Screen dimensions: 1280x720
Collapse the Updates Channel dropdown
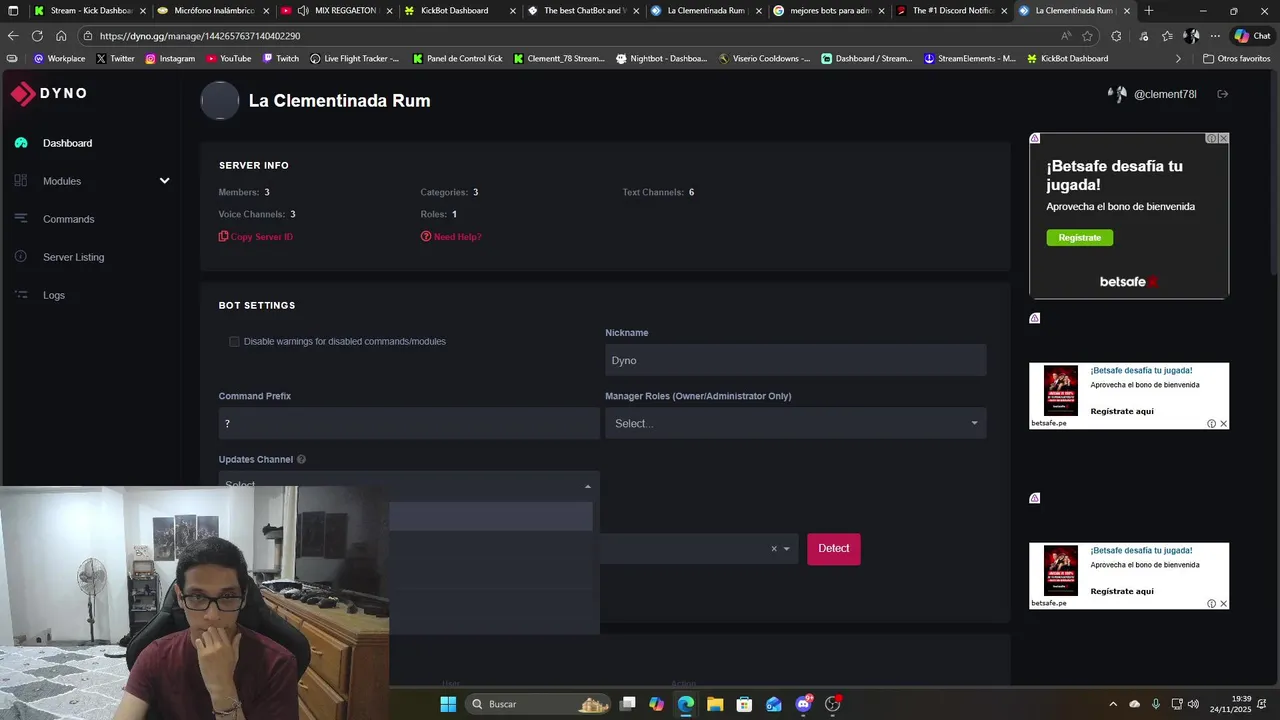(587, 486)
